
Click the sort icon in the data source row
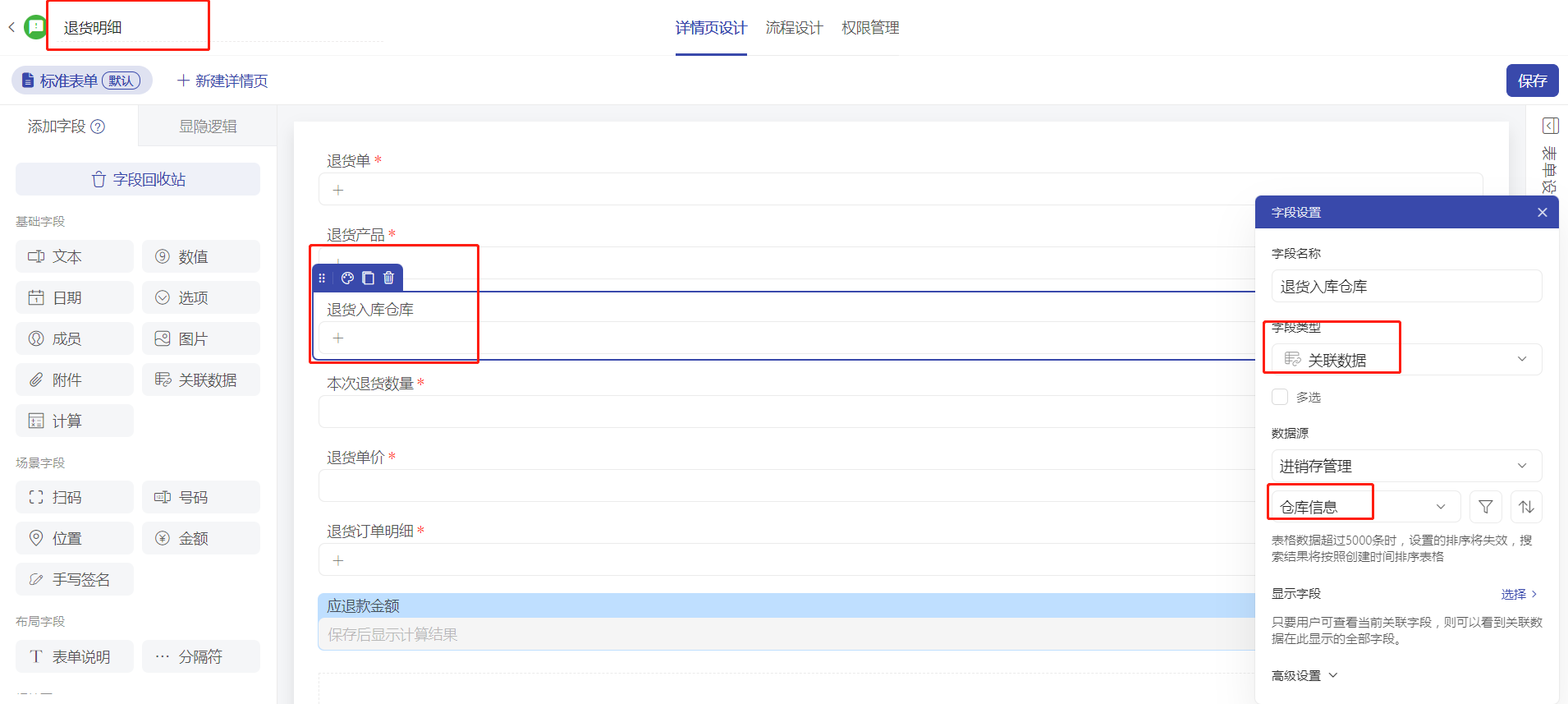click(1526, 507)
